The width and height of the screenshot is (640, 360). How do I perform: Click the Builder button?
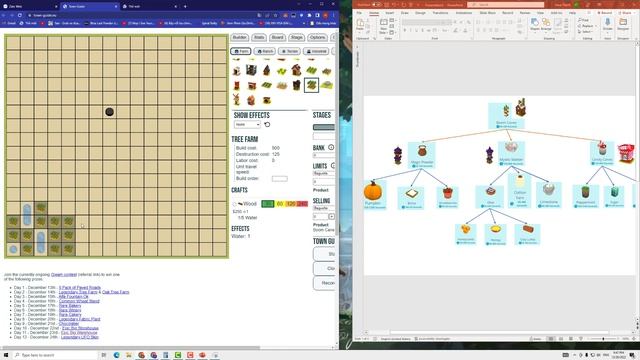tap(240, 37)
